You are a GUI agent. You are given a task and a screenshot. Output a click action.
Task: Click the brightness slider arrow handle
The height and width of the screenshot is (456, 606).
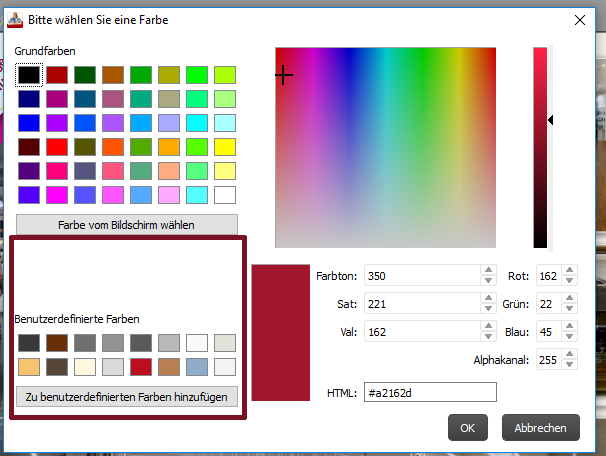[x=551, y=120]
